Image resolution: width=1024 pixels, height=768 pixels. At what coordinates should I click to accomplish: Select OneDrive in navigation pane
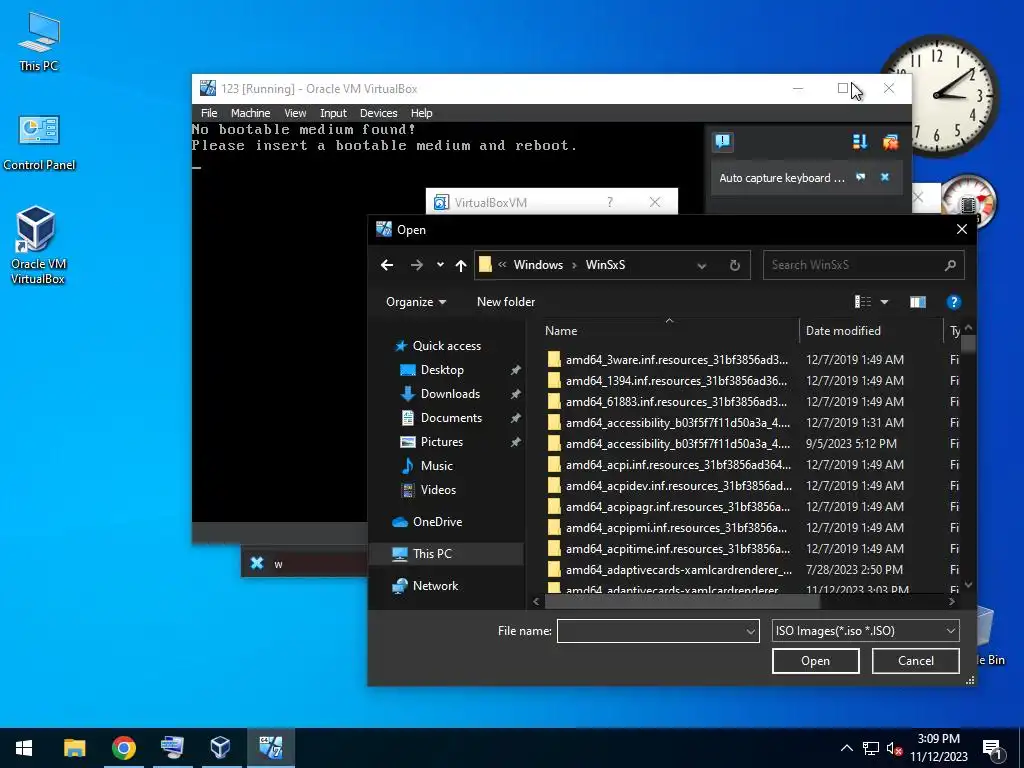[437, 522]
